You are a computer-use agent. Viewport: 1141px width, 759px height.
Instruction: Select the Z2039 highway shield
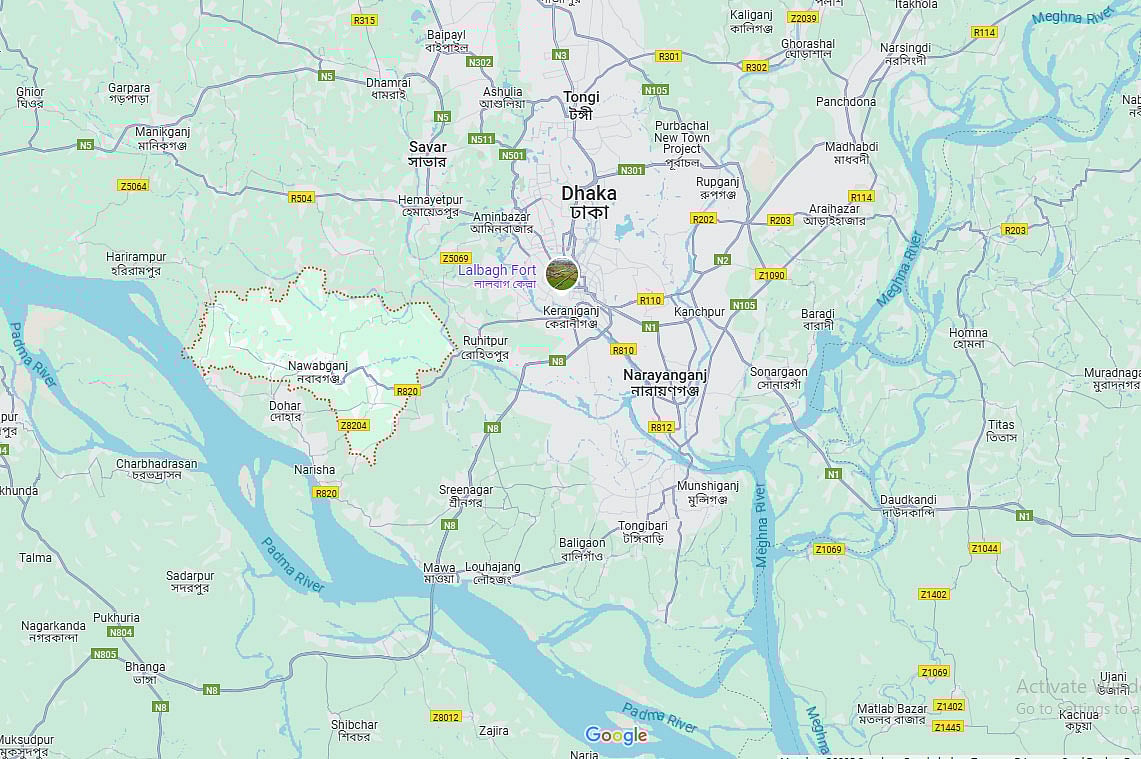point(803,17)
